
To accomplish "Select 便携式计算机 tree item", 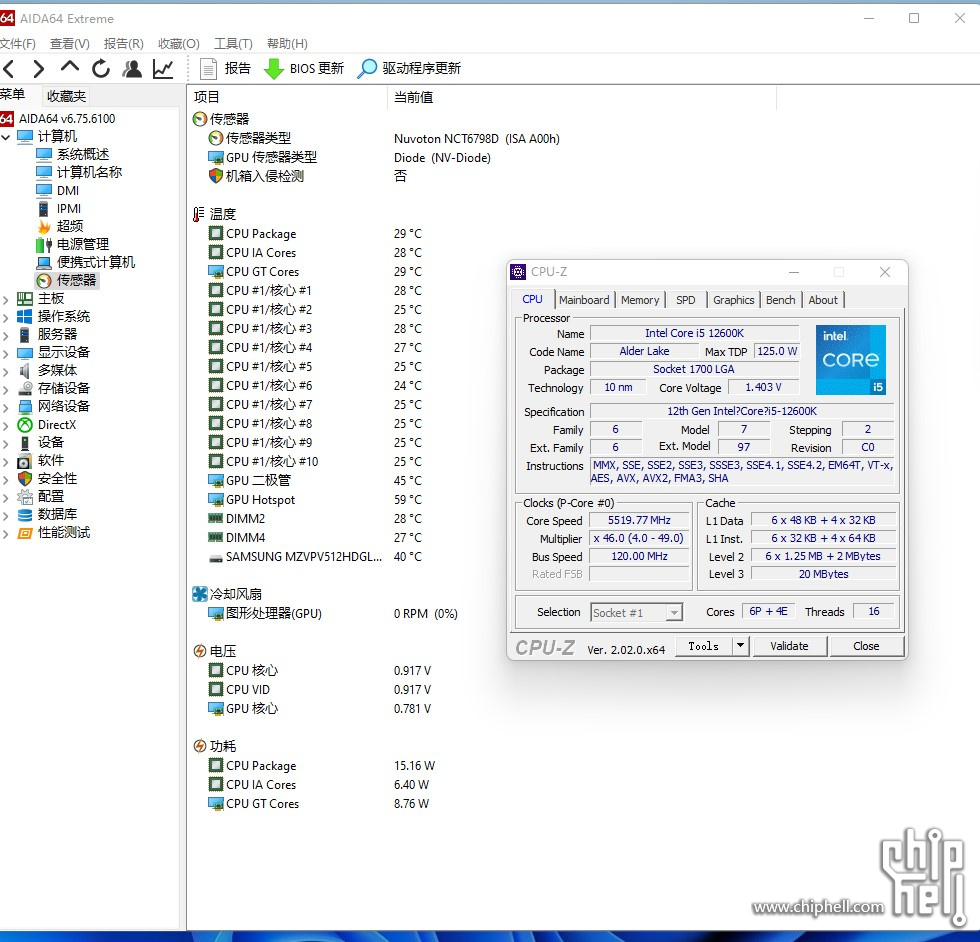I will [x=96, y=263].
